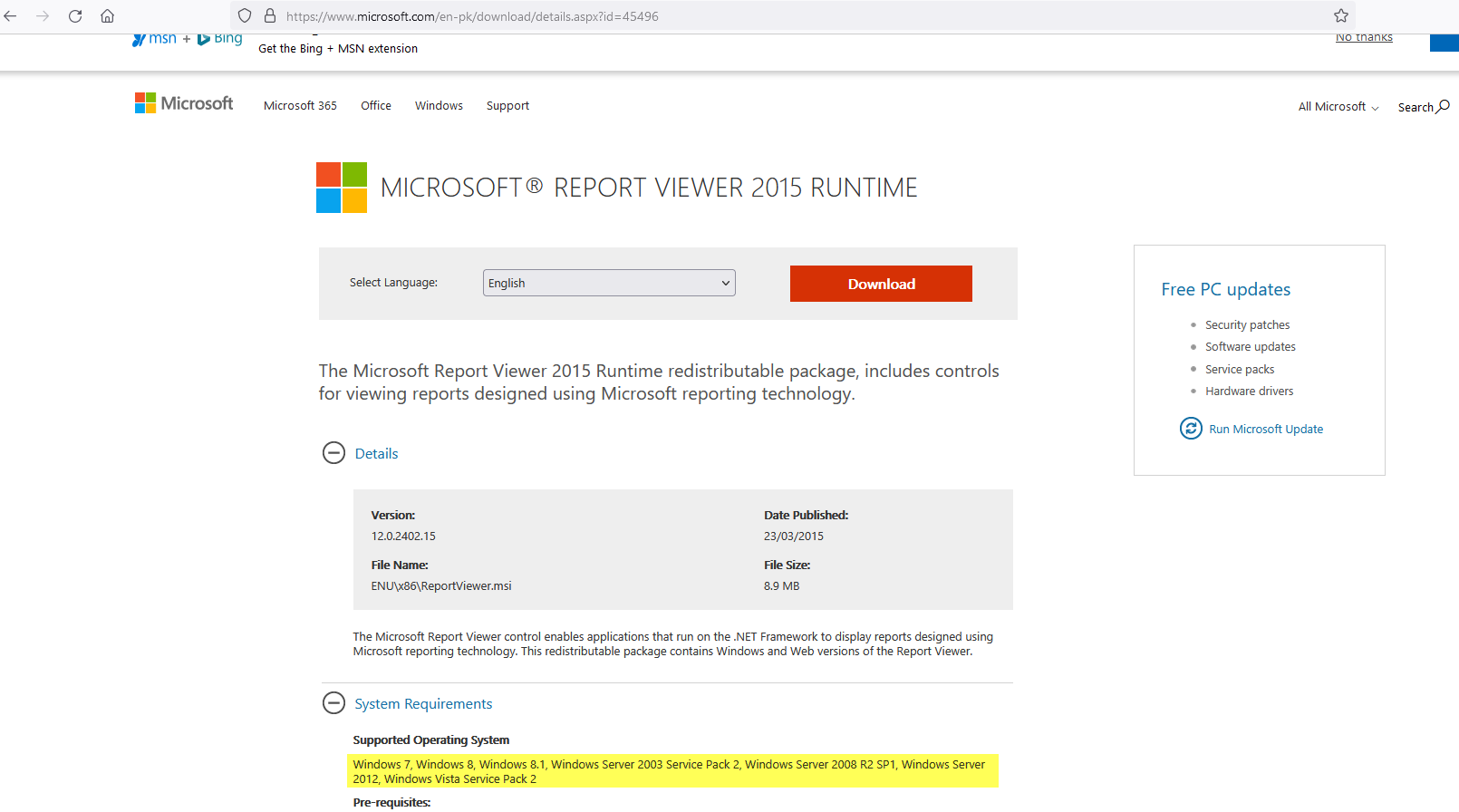This screenshot has width=1459, height=812.
Task: Click the Software updates list item
Action: 1250,347
